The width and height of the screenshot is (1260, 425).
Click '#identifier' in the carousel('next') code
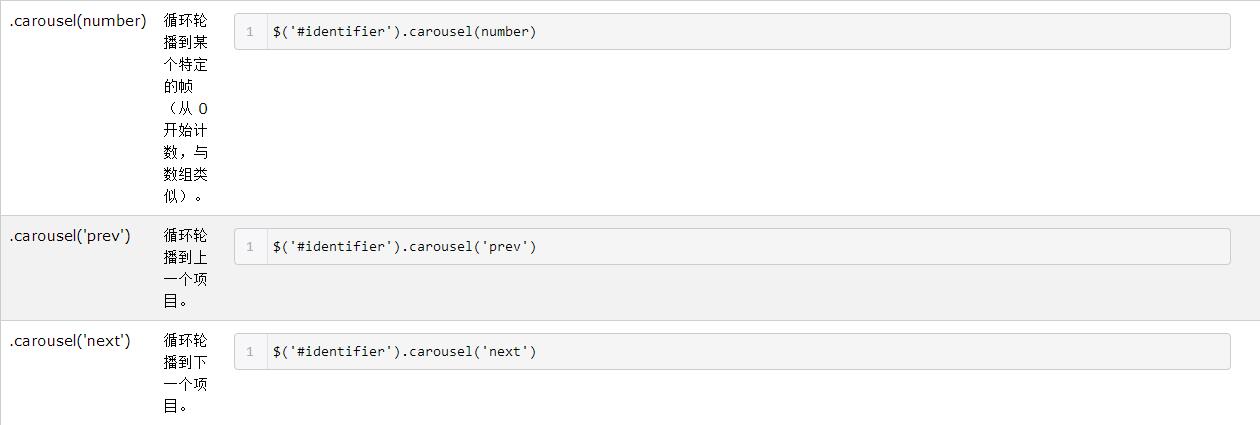pos(338,352)
